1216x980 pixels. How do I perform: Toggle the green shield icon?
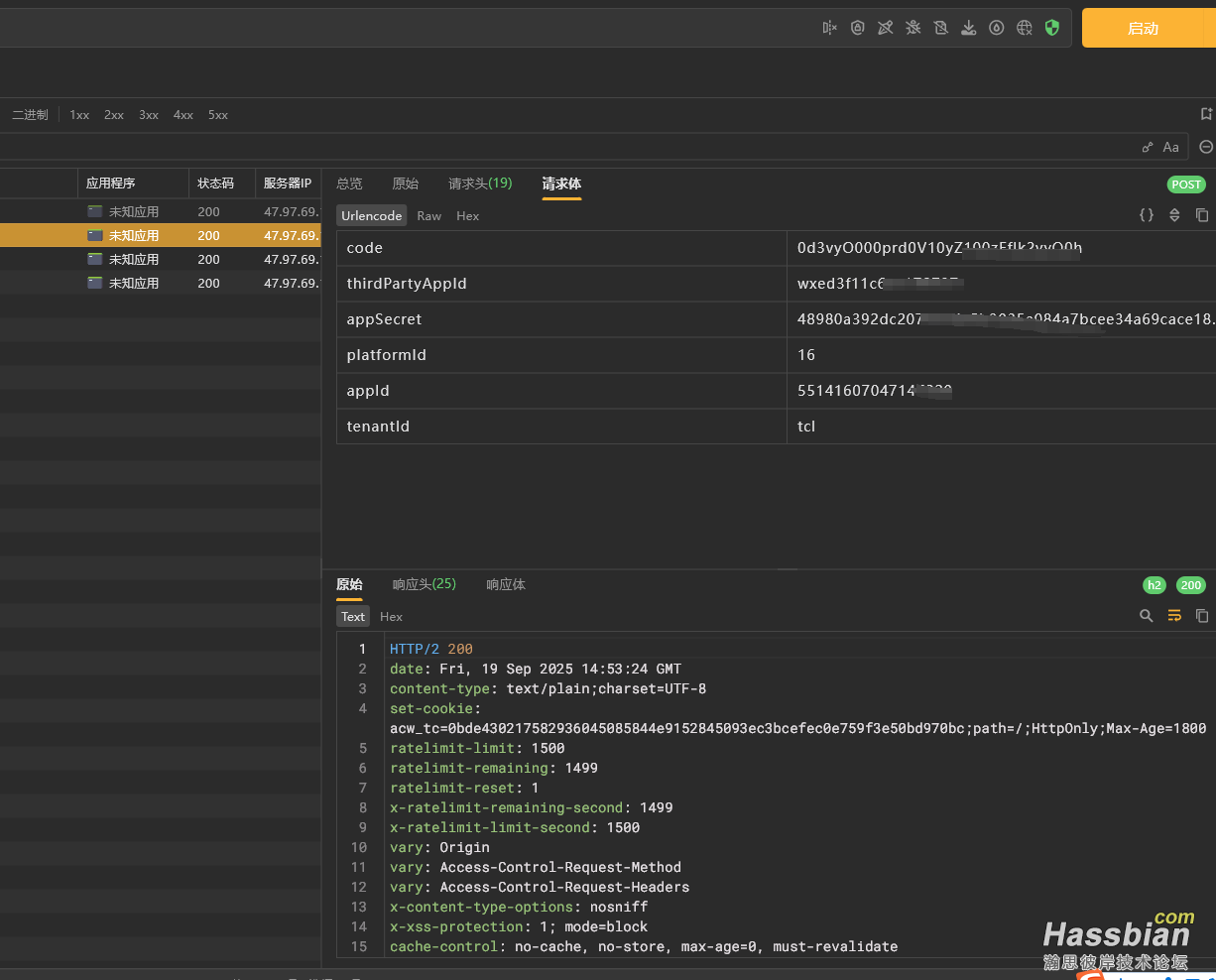(1052, 28)
